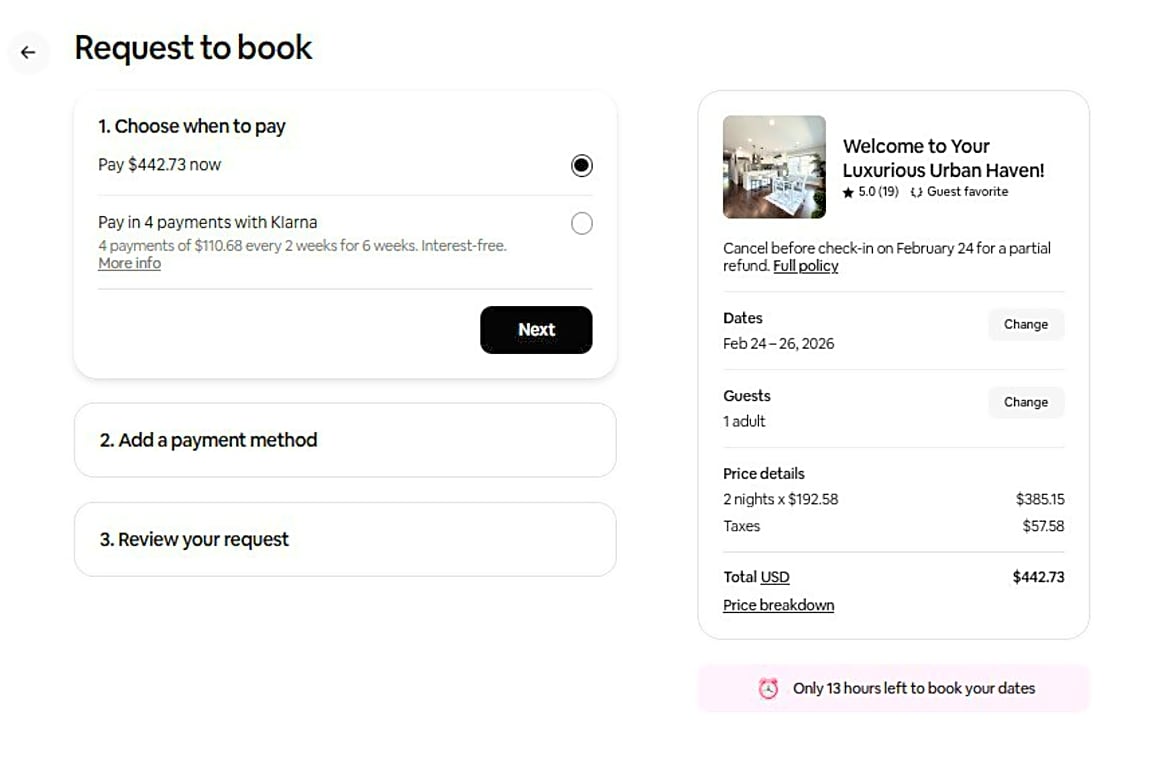The height and width of the screenshot is (762, 1152).
Task: View the Price breakdown link
Action: point(778,605)
